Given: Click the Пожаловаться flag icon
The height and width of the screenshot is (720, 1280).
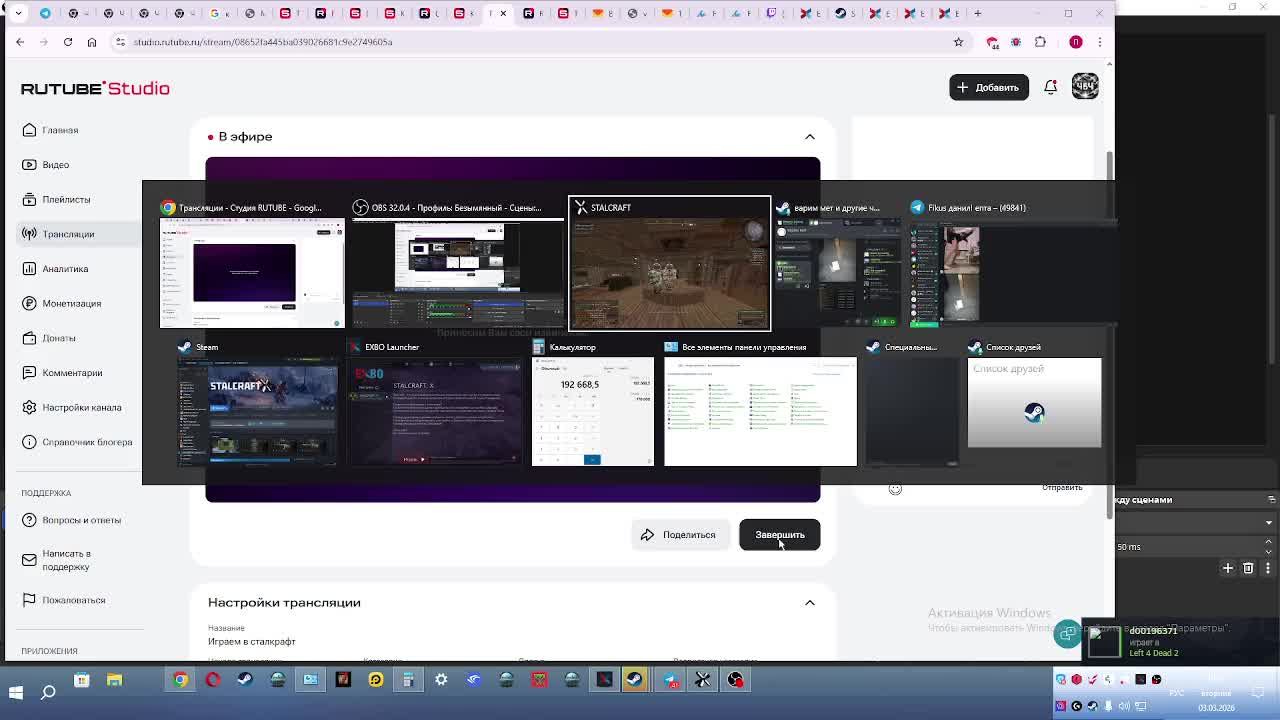Looking at the screenshot, I should pyautogui.click(x=29, y=600).
